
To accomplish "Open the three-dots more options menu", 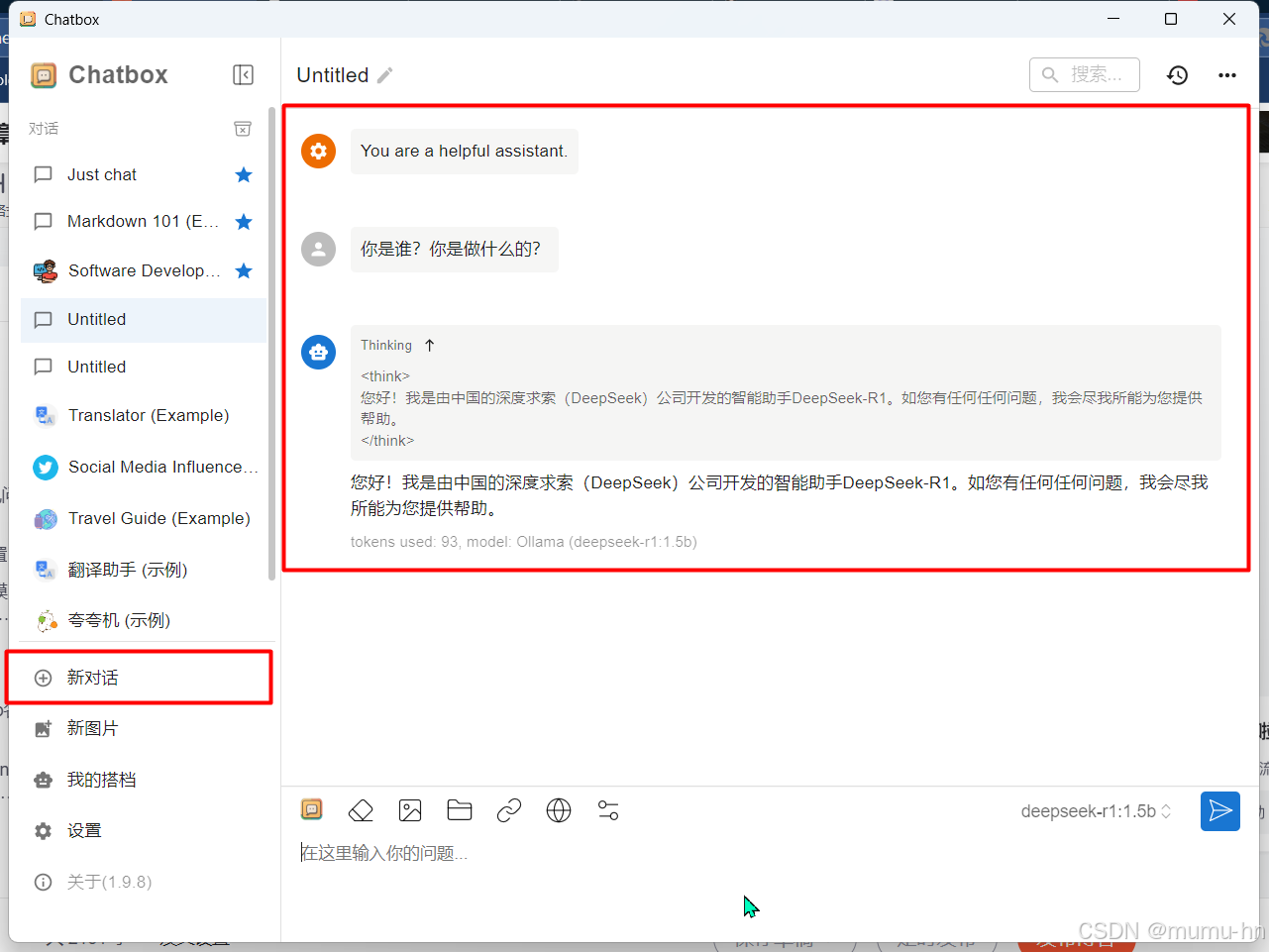I will (1227, 75).
